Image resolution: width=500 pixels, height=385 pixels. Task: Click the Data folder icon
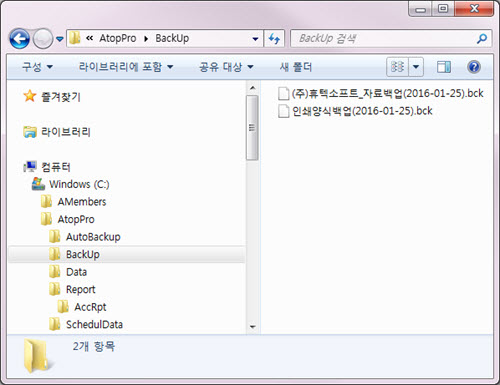tap(55, 272)
